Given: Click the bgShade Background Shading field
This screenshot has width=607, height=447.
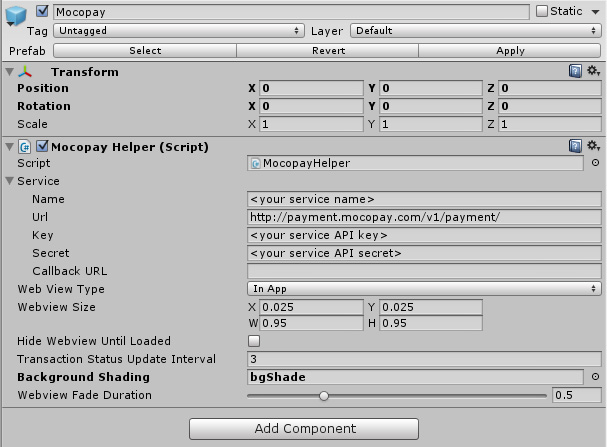Looking at the screenshot, I should 415,377.
